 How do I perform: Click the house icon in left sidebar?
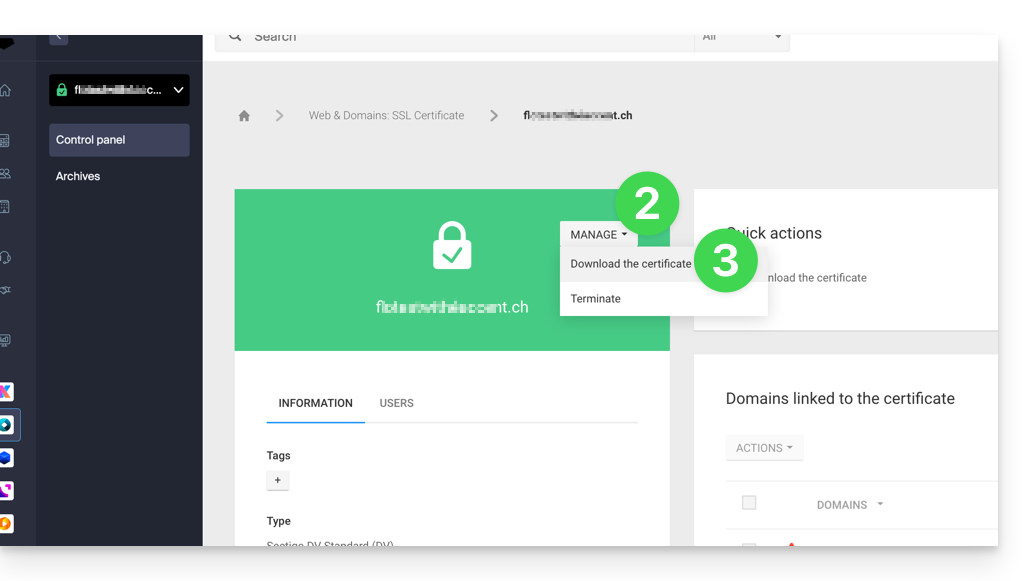6,90
